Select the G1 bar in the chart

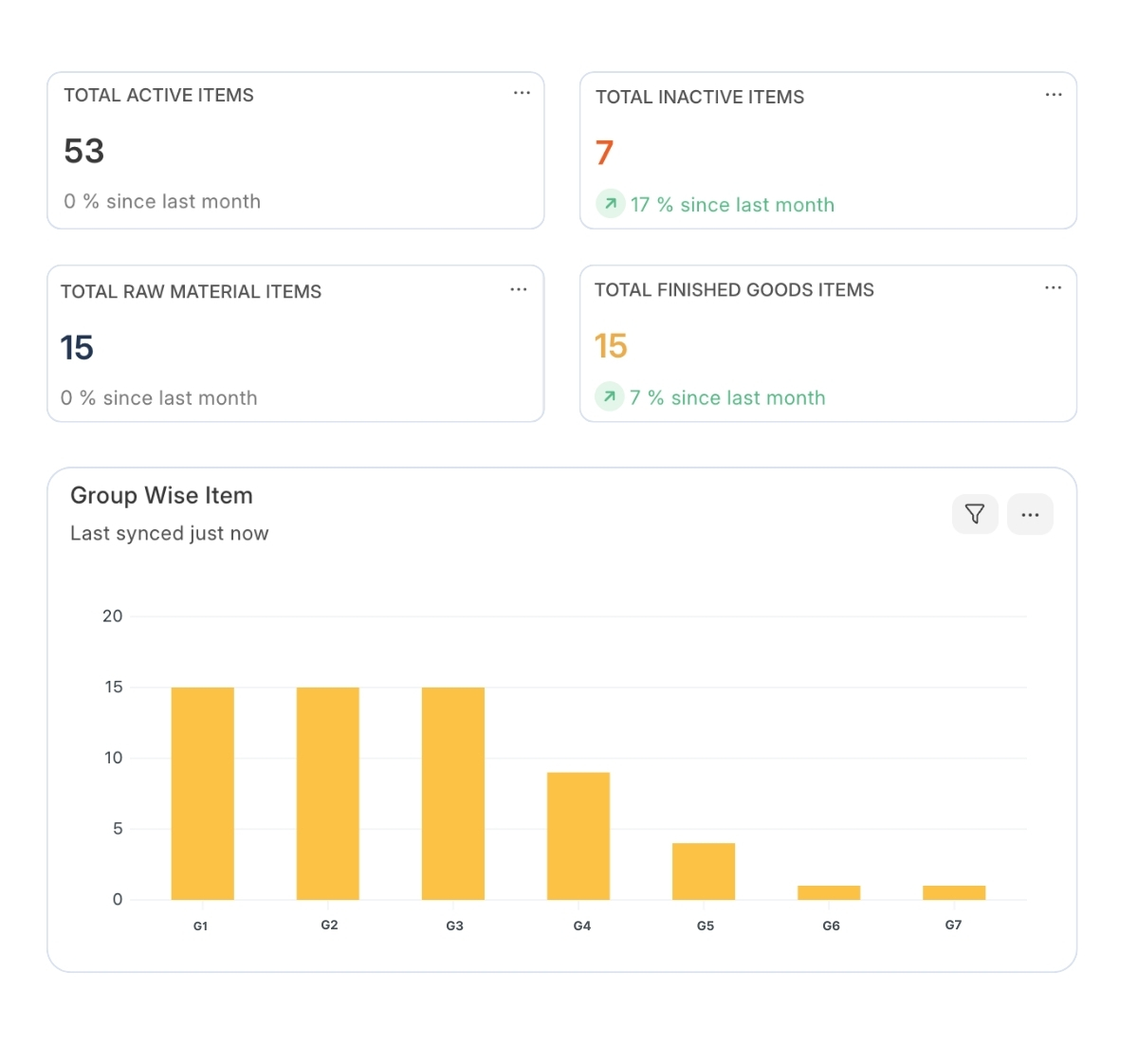pos(202,793)
